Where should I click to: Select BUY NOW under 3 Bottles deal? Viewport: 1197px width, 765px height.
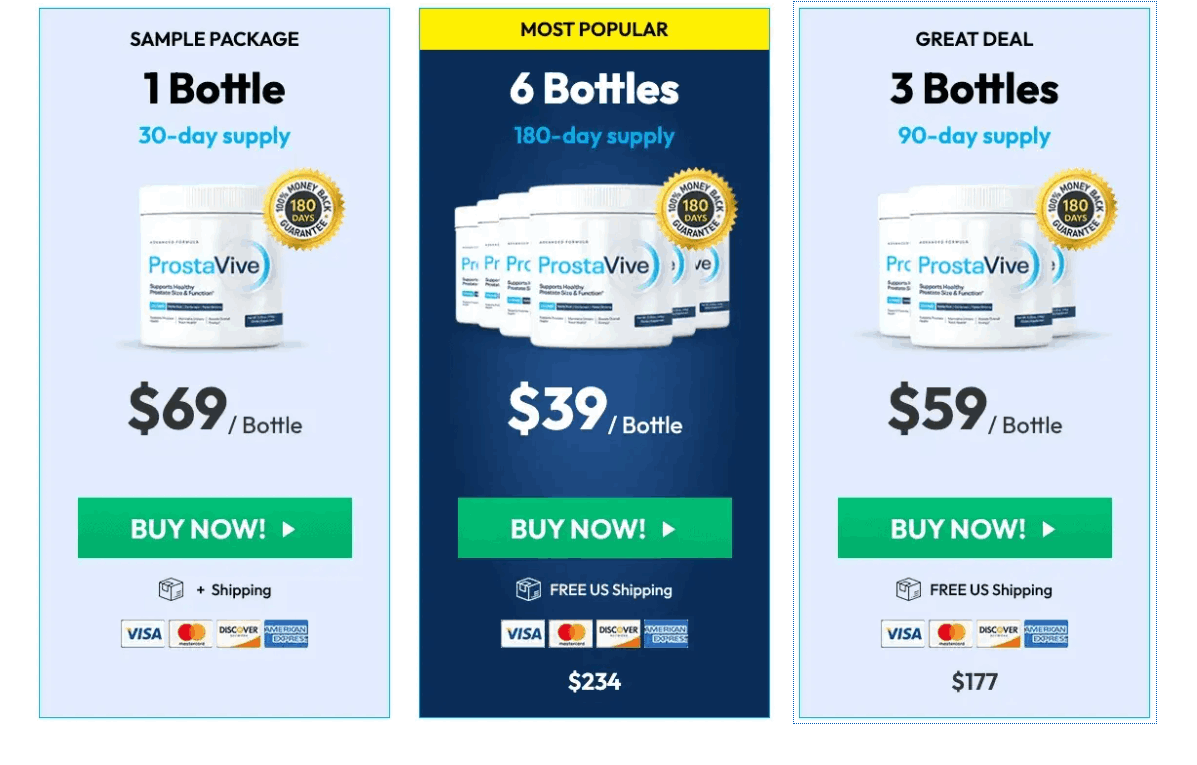coord(974,528)
